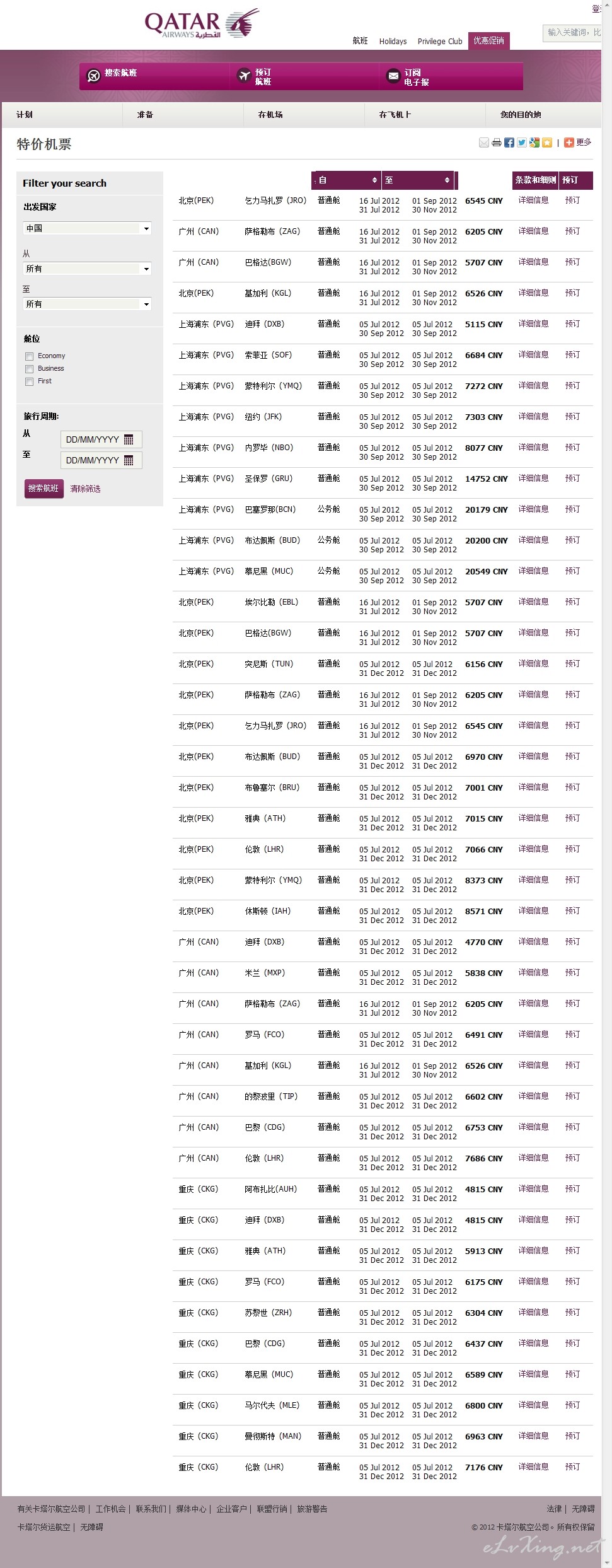The image size is (612, 1568).
Task: Click the 清除筛选 clear filter link
Action: (x=85, y=489)
